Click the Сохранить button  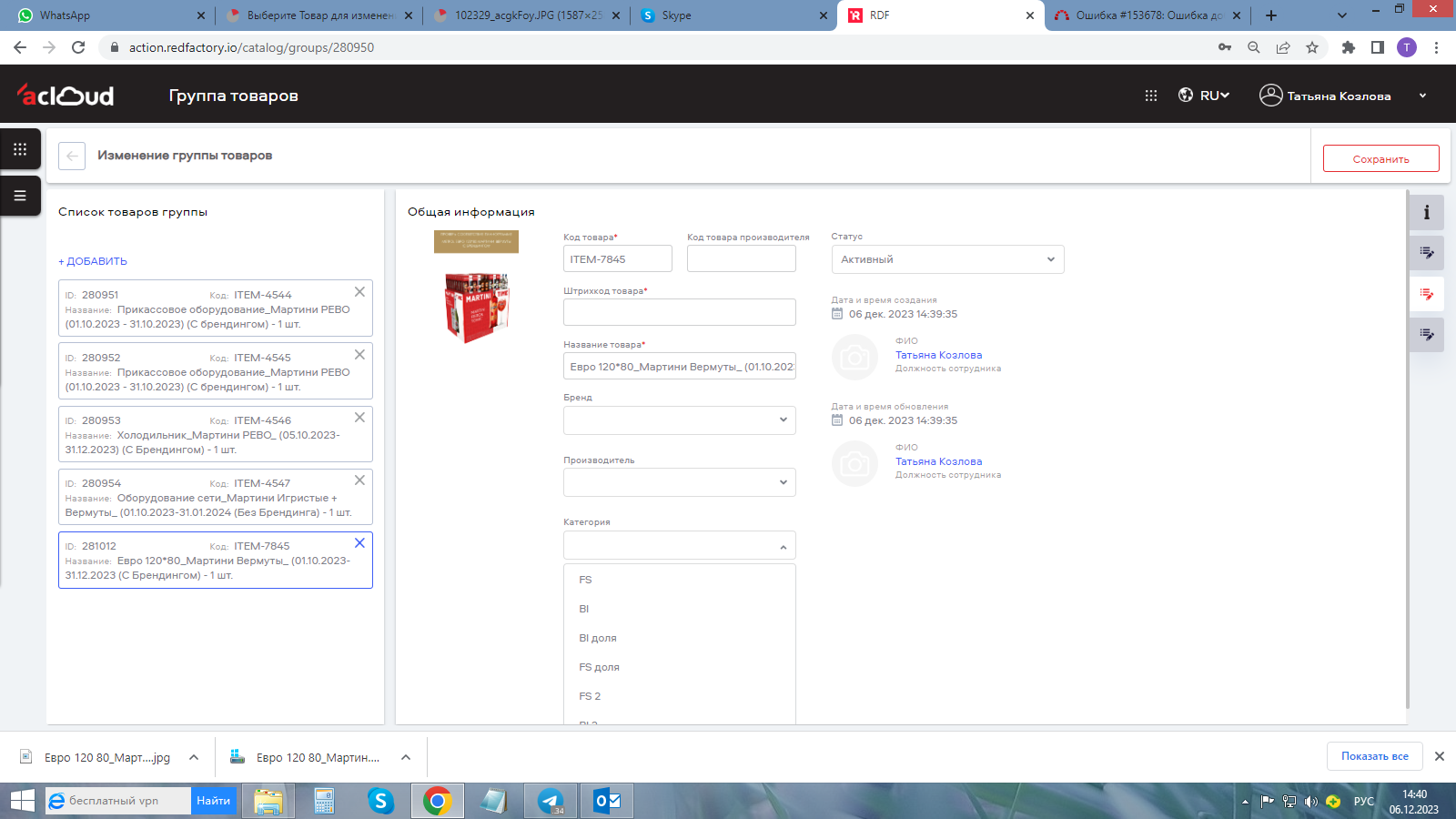(1380, 158)
